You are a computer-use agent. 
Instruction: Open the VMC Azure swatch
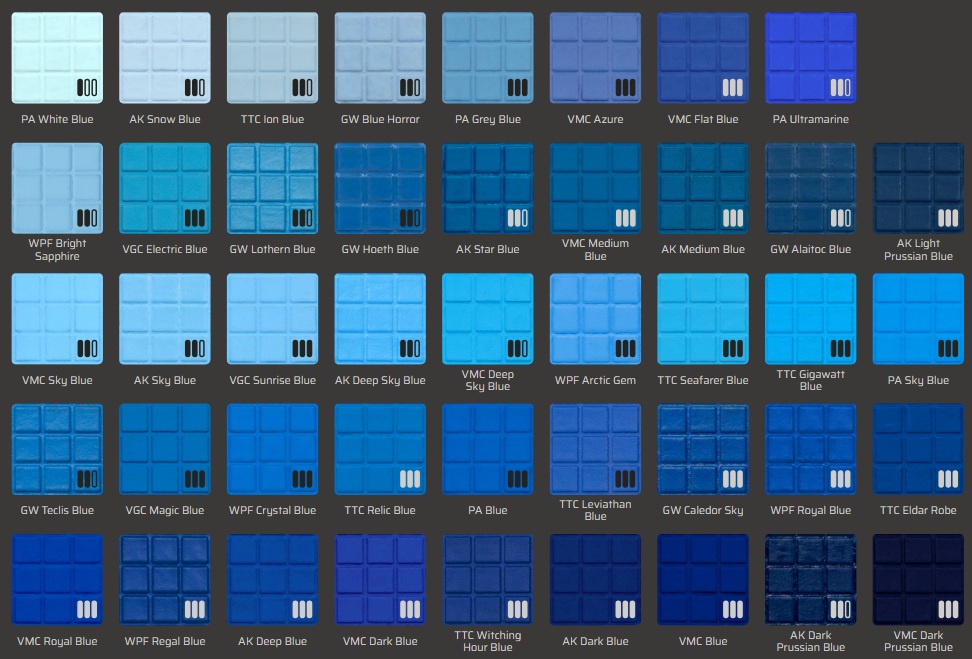pos(595,58)
